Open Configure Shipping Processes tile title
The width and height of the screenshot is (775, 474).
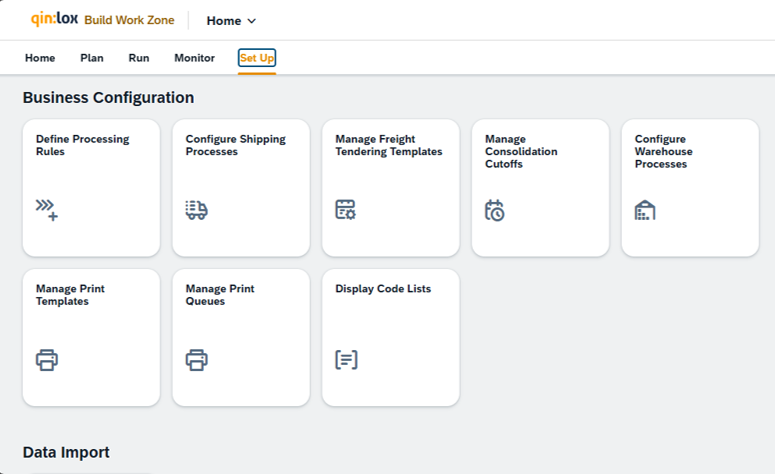236,145
